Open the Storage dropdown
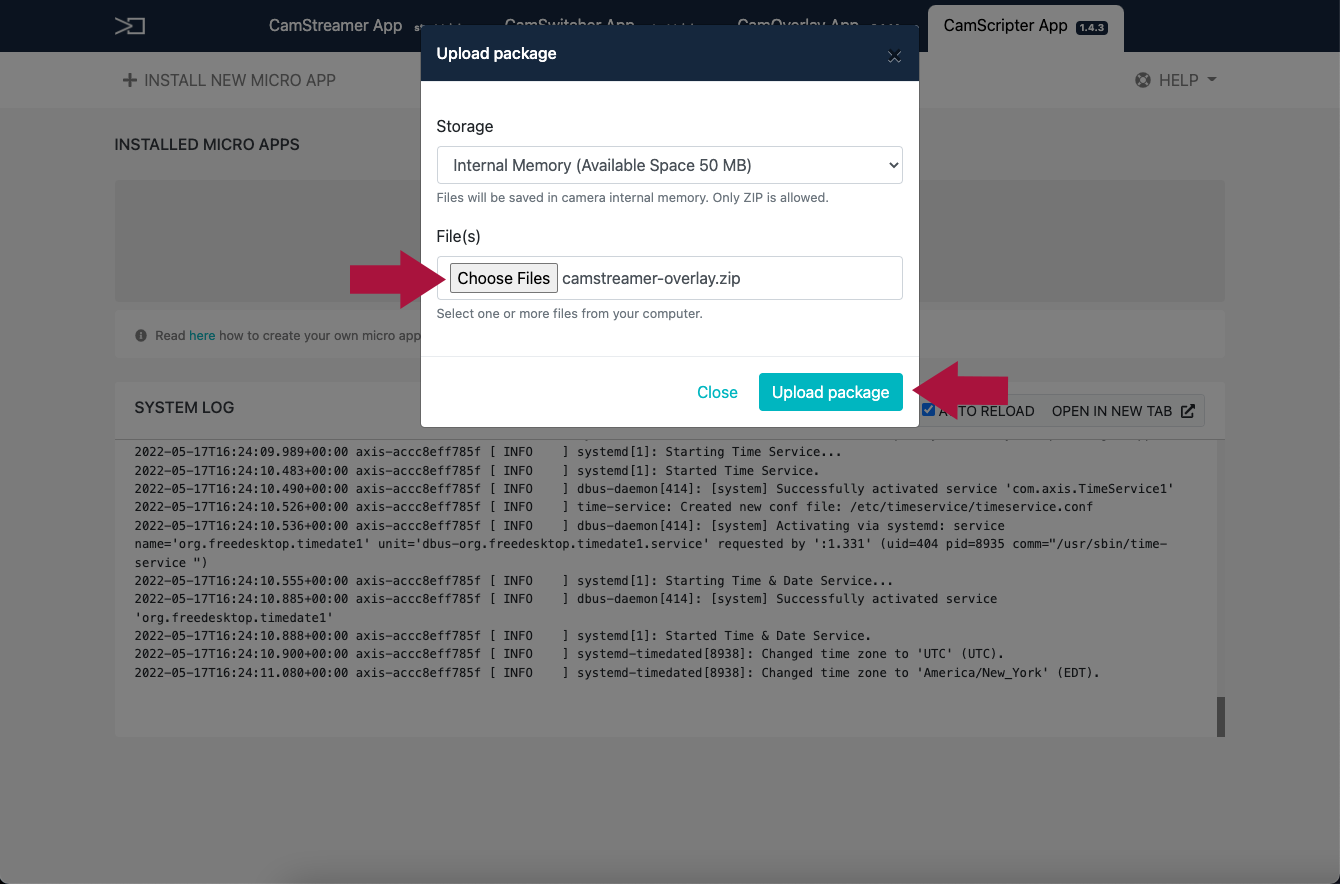 (x=670, y=165)
